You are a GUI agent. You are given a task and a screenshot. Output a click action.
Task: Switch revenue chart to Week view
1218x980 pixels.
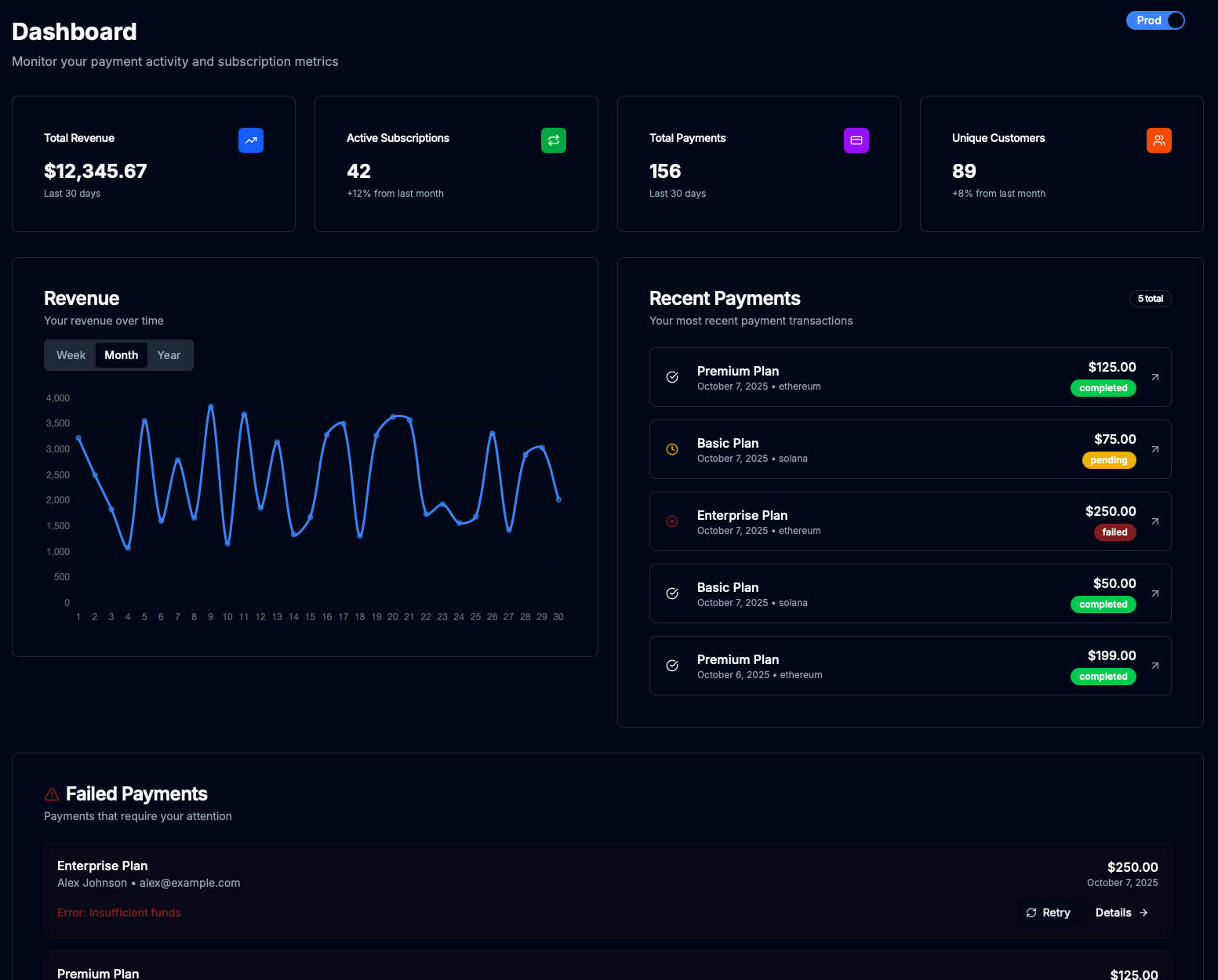coord(71,355)
